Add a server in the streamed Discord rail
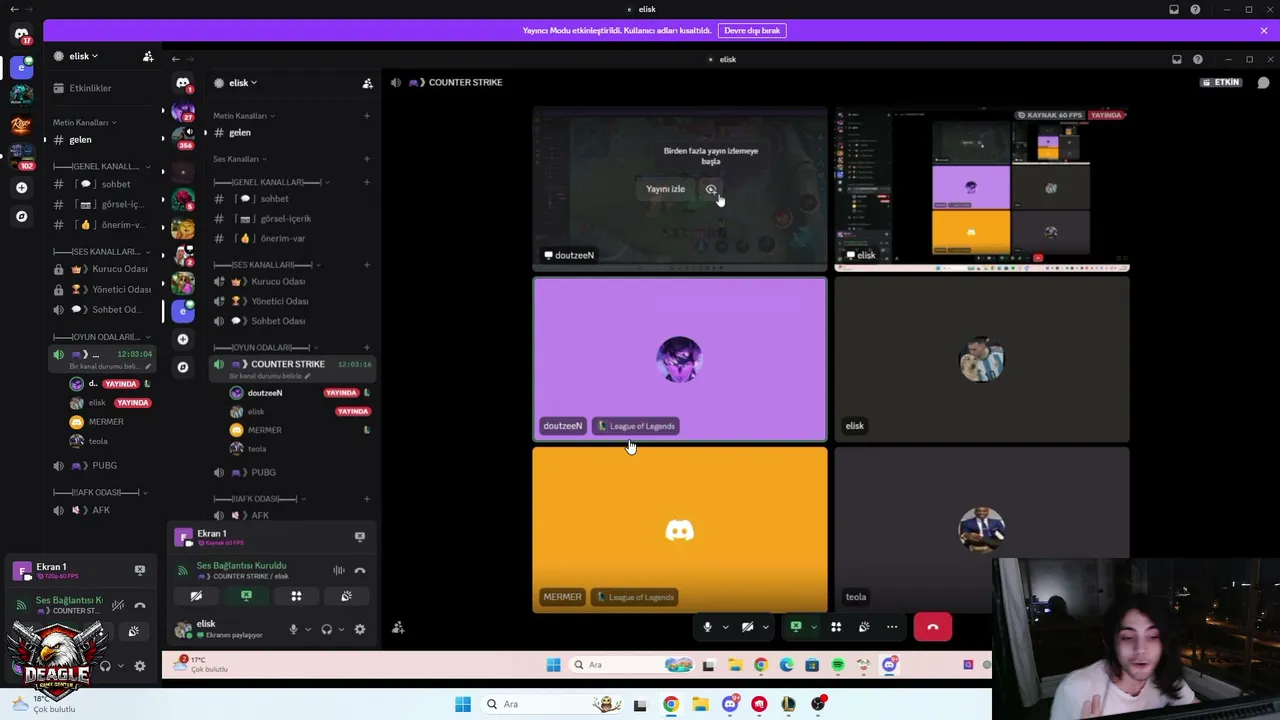The image size is (1280, 720). click(183, 339)
